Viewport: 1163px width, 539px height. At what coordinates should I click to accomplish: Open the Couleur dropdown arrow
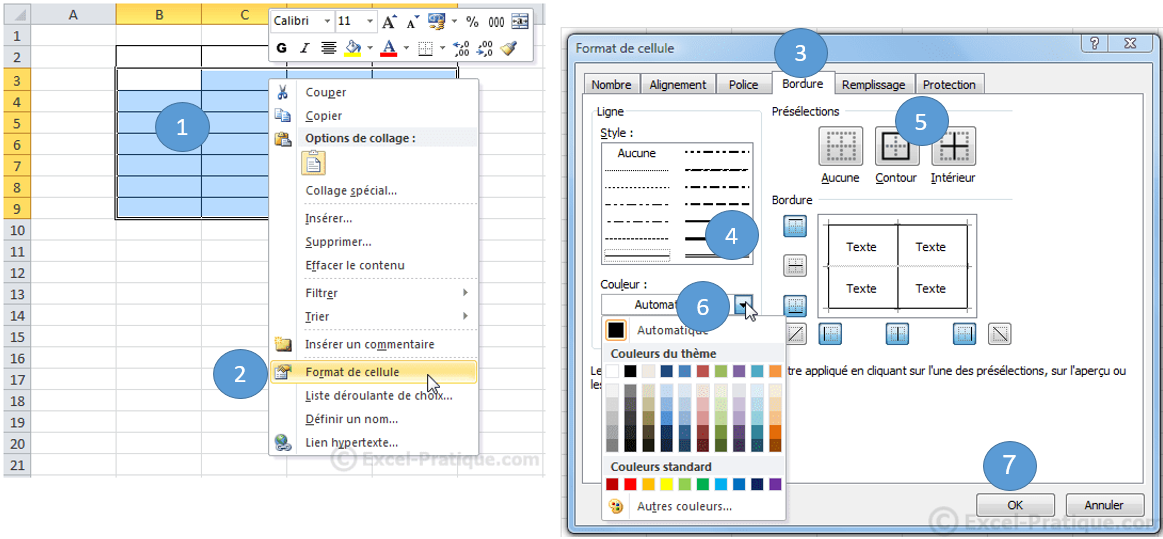(x=745, y=304)
